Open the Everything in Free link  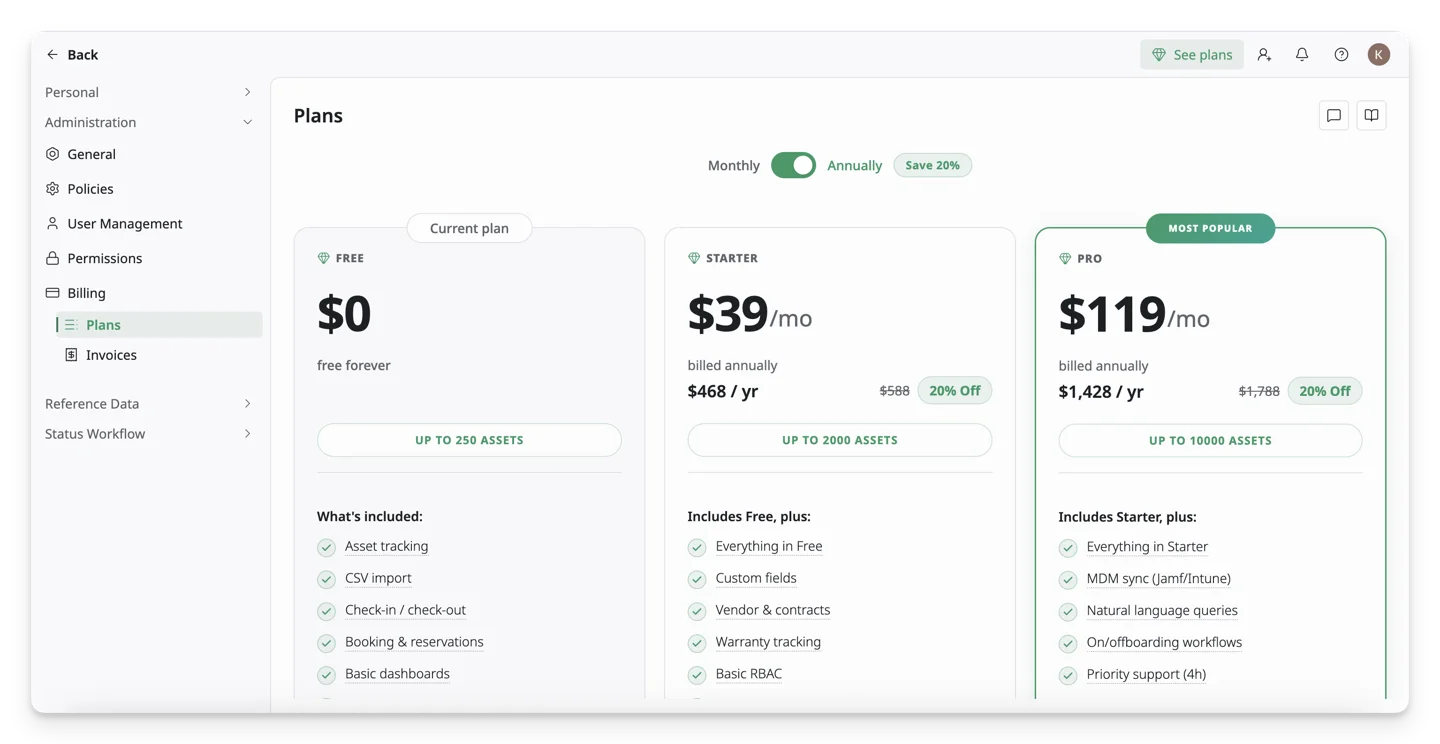point(769,547)
